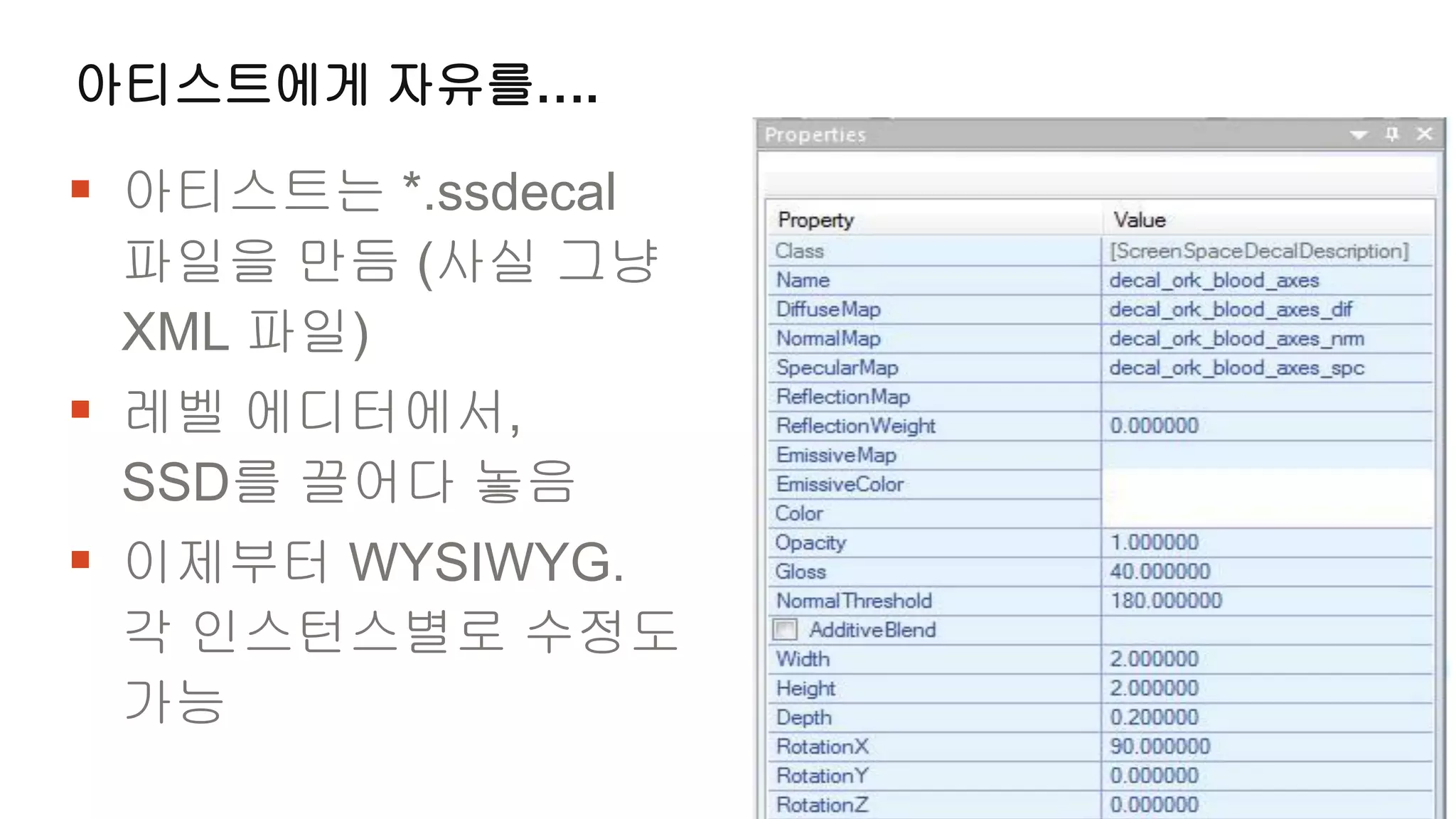Open the Color value swatch
The height and width of the screenshot is (819, 1456).
pos(1267,513)
